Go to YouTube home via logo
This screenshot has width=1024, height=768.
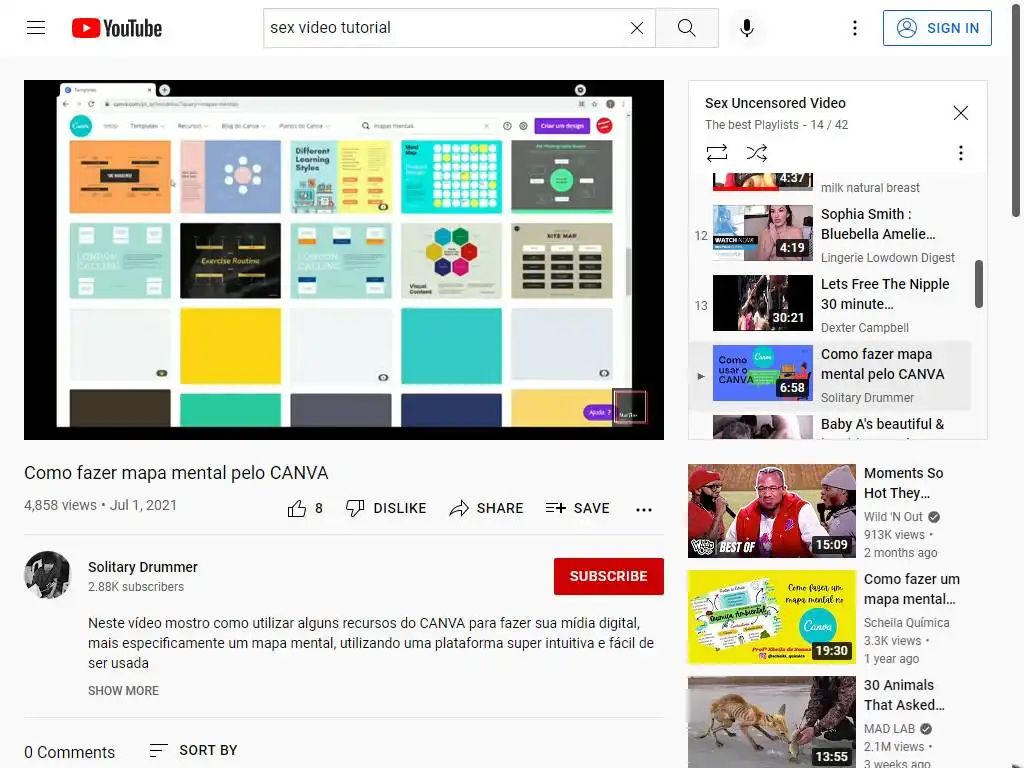pos(117,28)
